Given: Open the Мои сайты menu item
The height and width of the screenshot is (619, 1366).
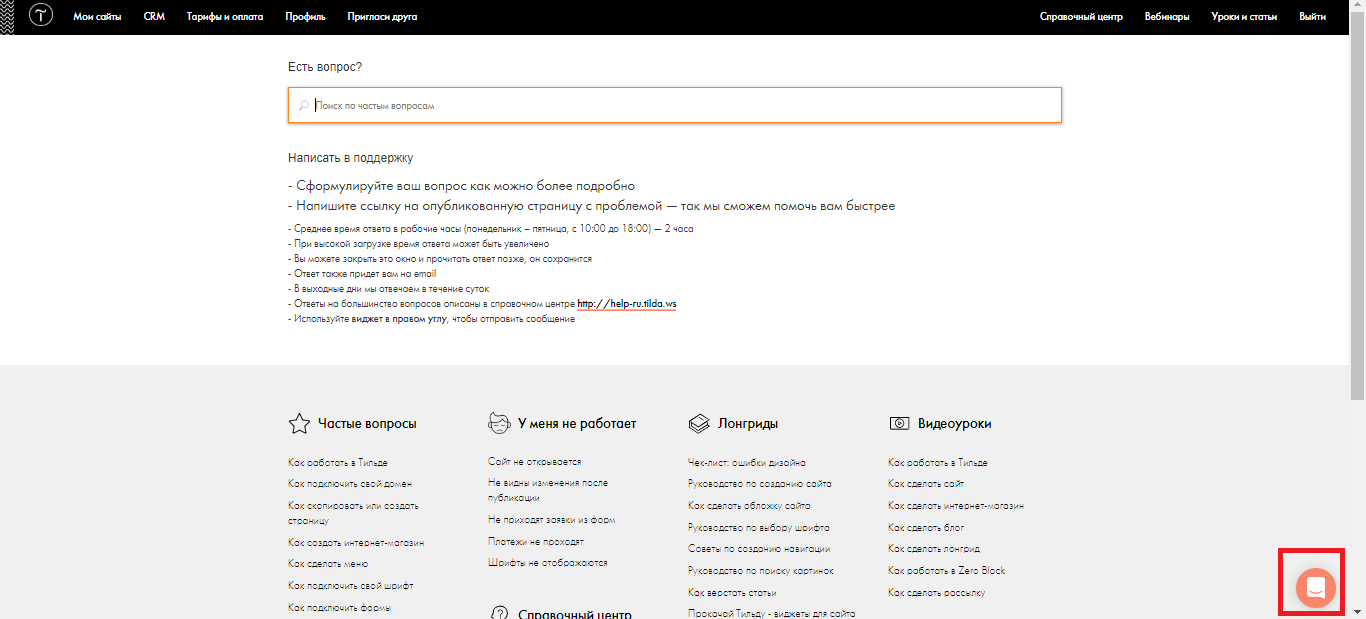Looking at the screenshot, I should [x=97, y=17].
